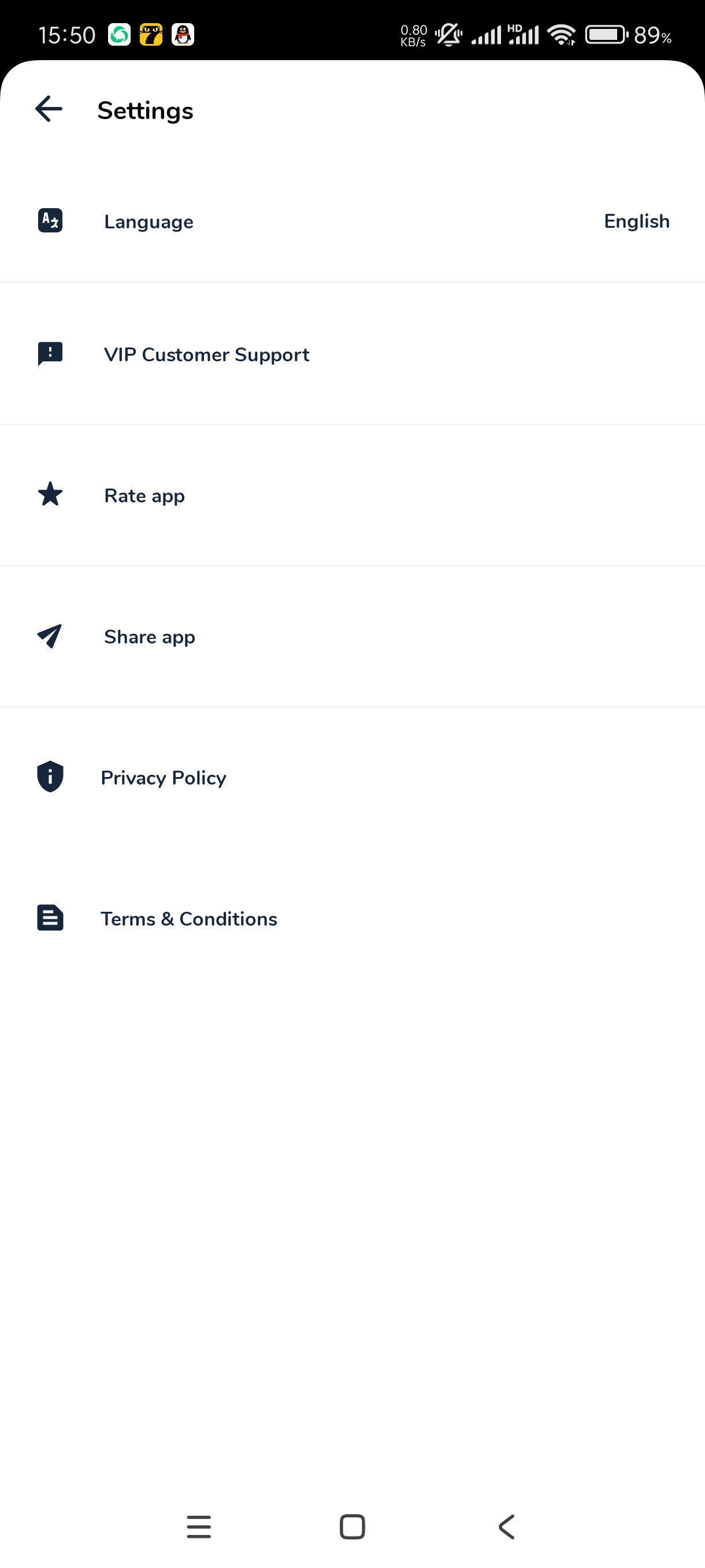Click the Privacy Policy shield icon
The height and width of the screenshot is (1568, 705).
(x=50, y=776)
